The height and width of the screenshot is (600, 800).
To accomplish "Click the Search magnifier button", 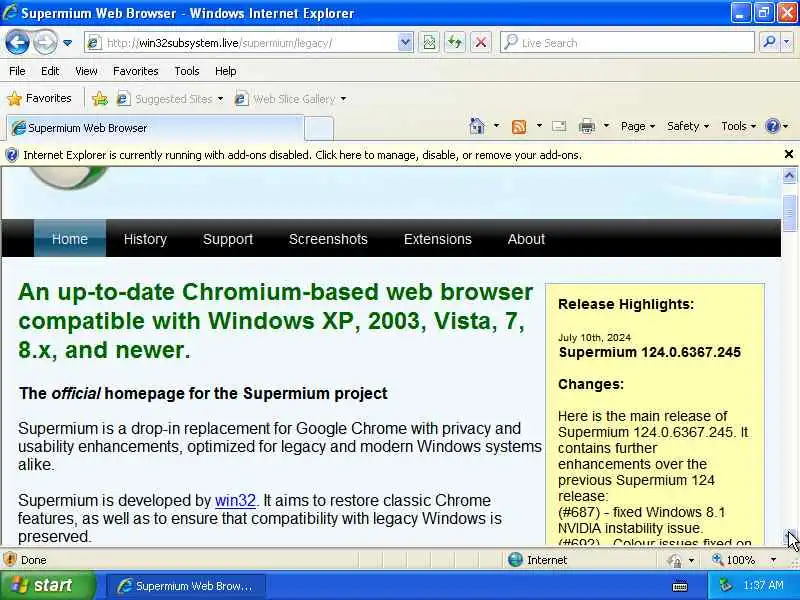I will (x=769, y=43).
